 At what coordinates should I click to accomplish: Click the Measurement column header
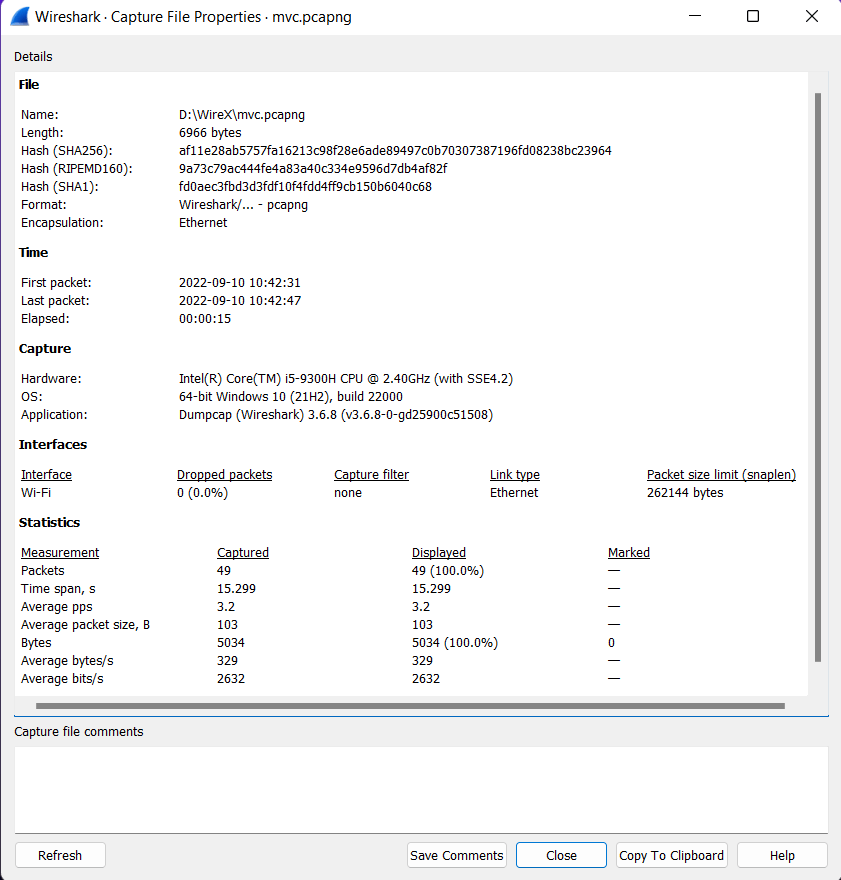point(60,552)
